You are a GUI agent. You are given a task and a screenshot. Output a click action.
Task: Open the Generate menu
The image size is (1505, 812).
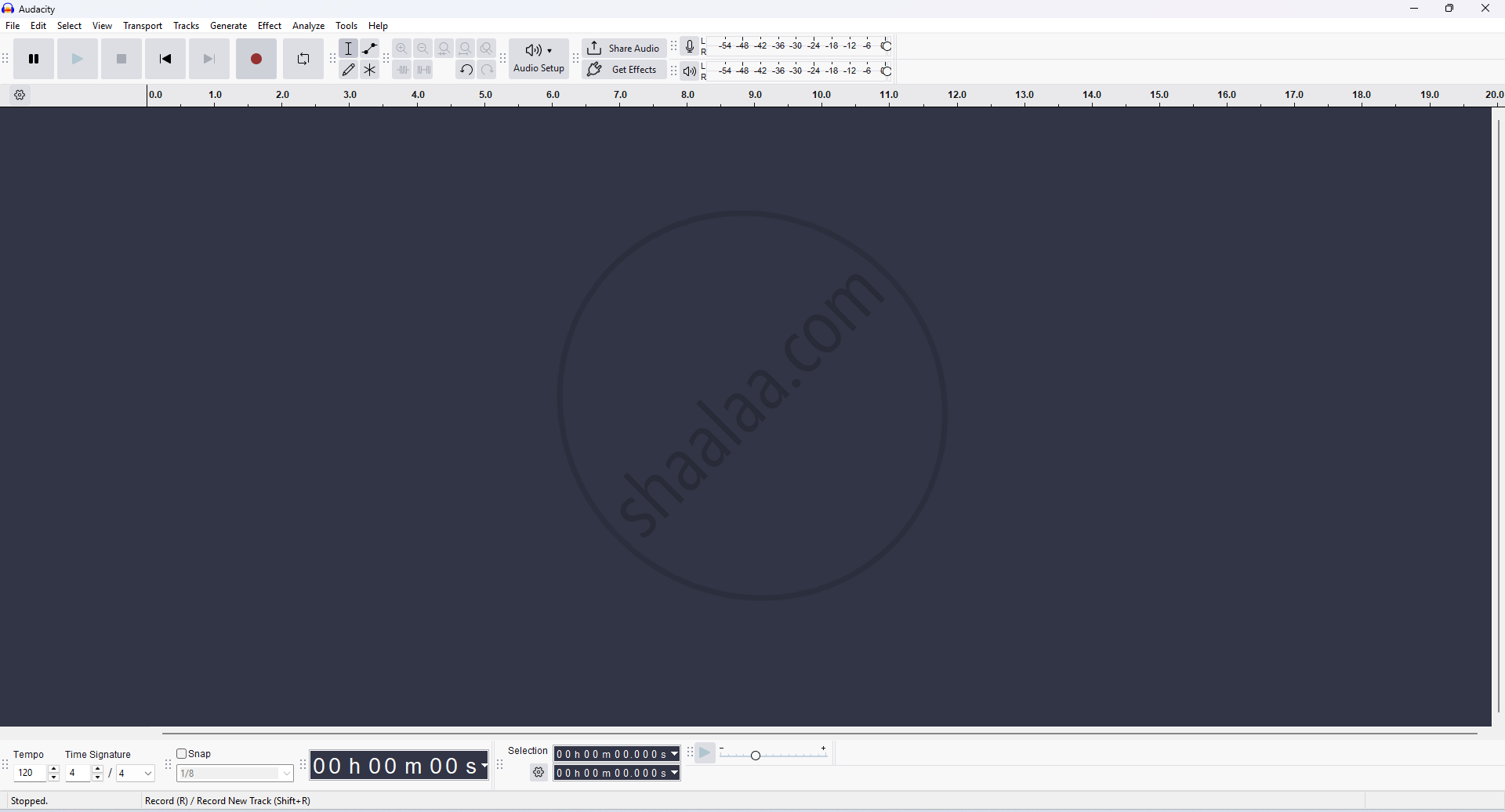coord(228,26)
